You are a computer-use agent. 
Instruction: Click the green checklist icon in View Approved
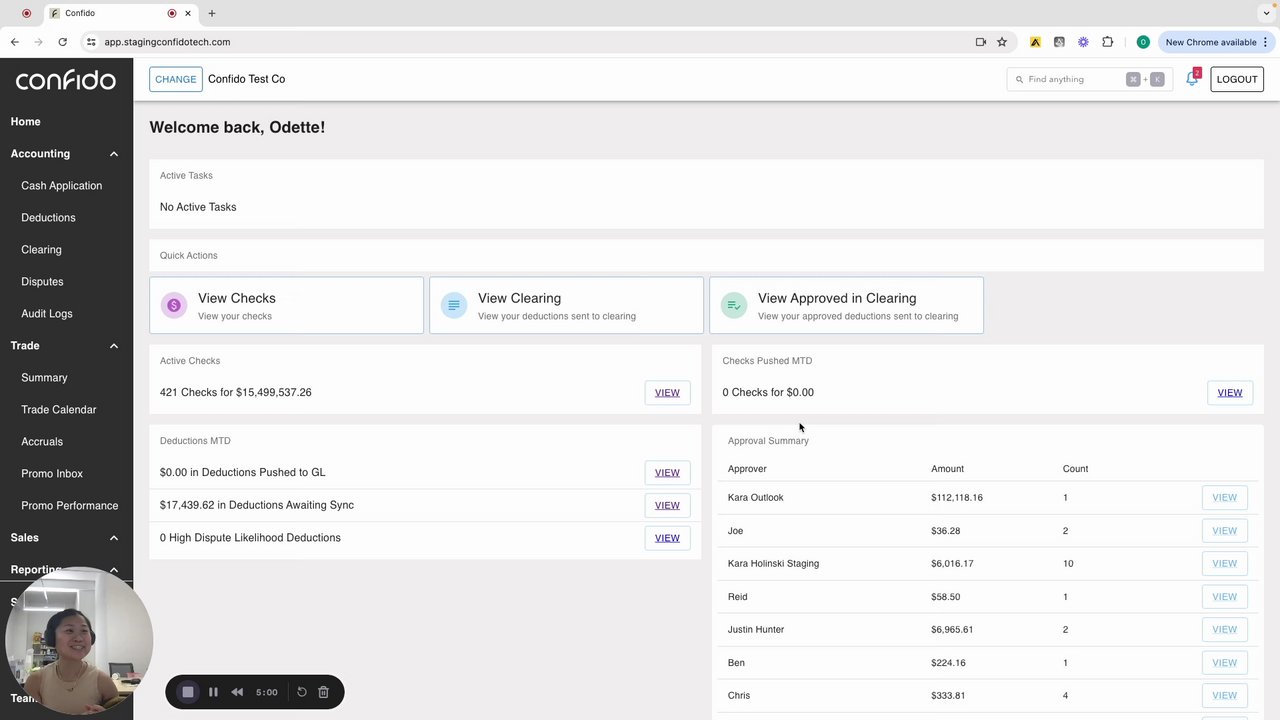(x=734, y=305)
